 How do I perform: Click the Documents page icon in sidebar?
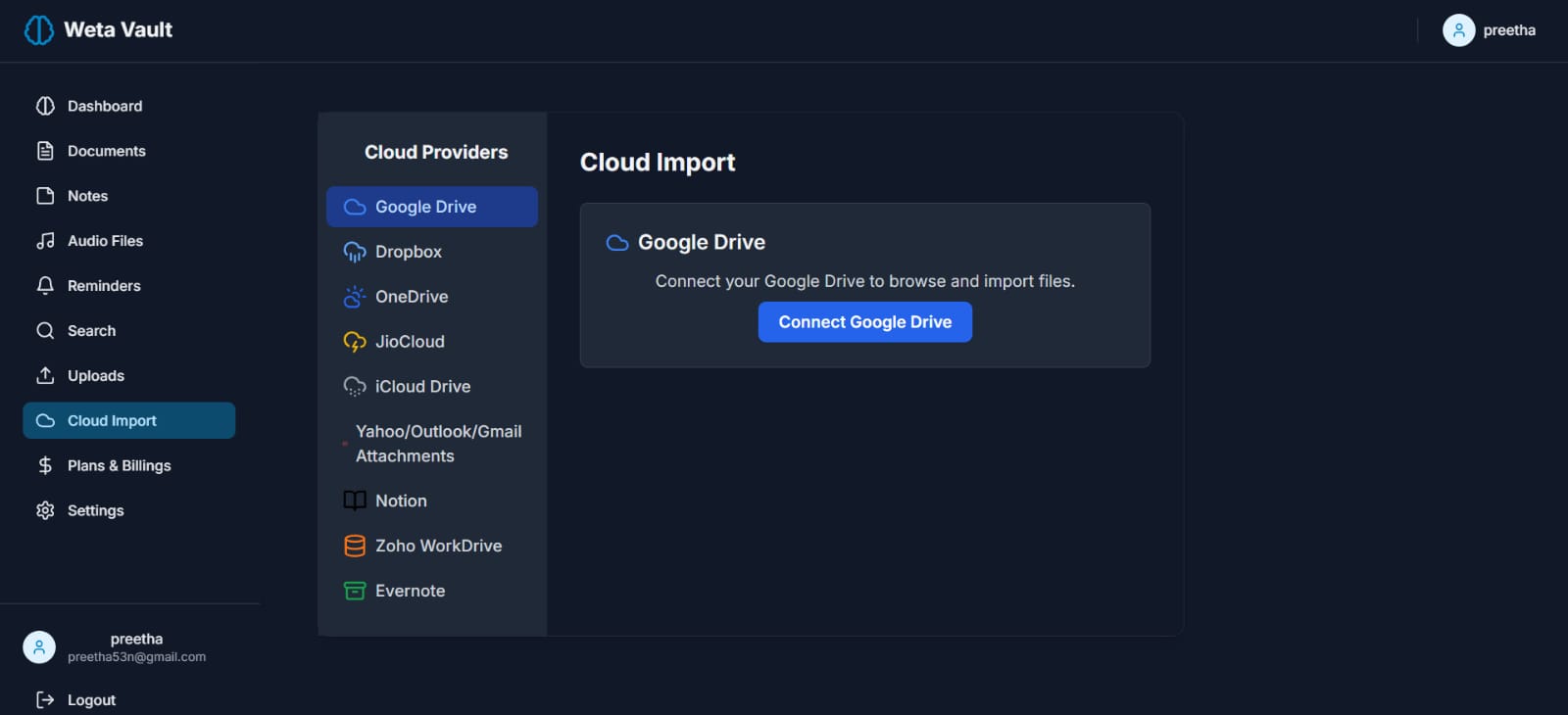tap(45, 151)
